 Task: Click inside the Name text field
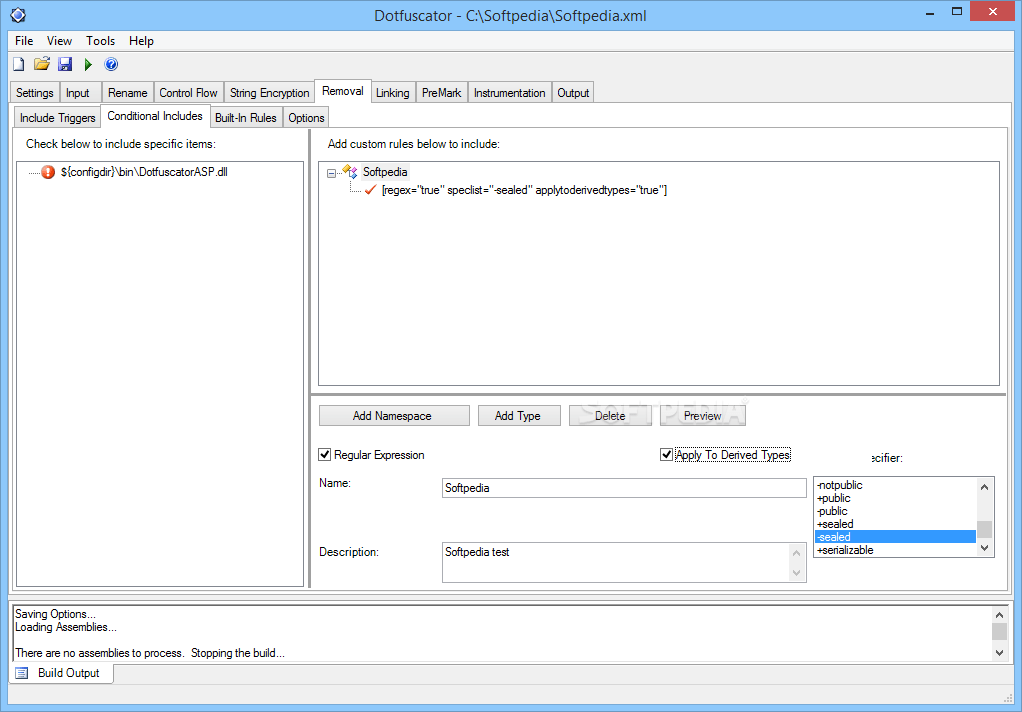(x=620, y=487)
